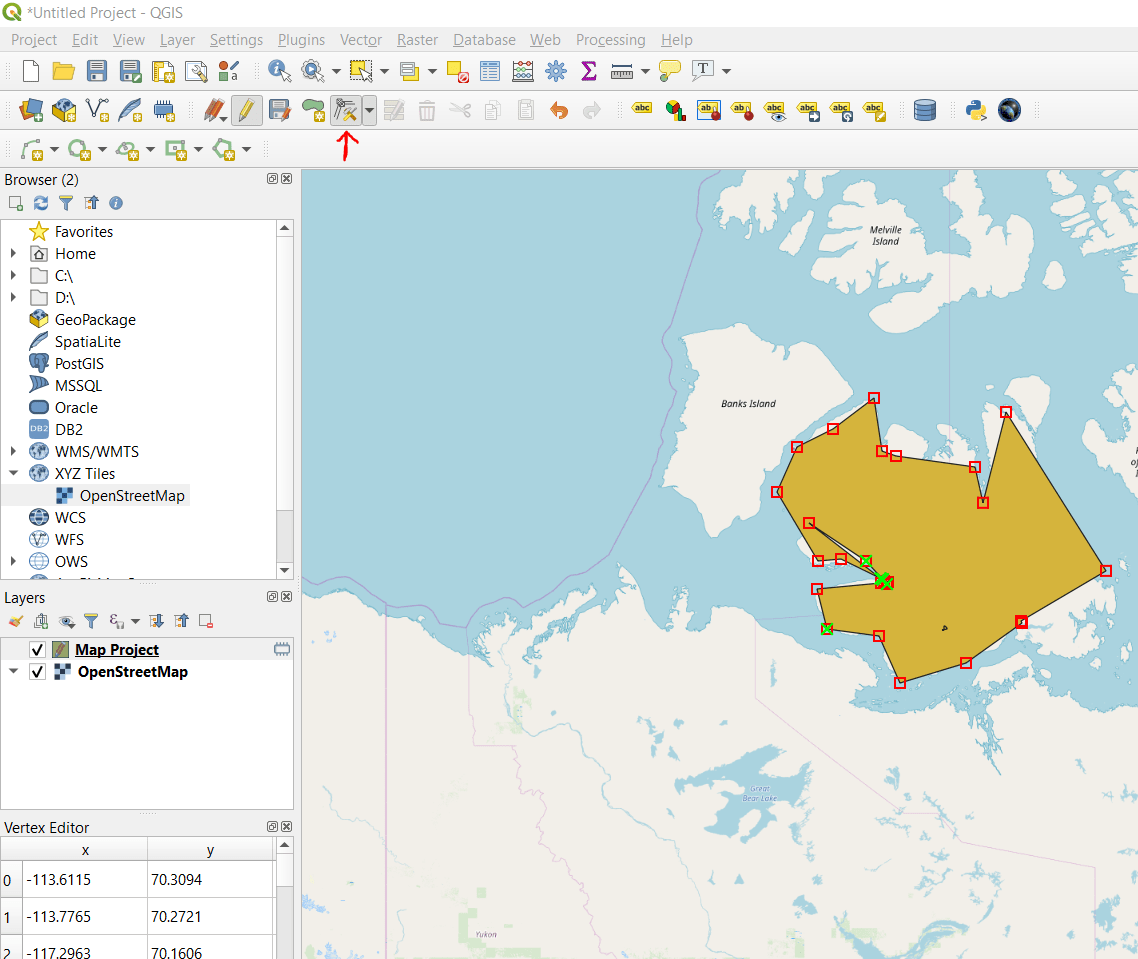This screenshot has width=1138, height=959.
Task: Select OpenStreetMap under XYZ Tiles
Action: (x=131, y=496)
